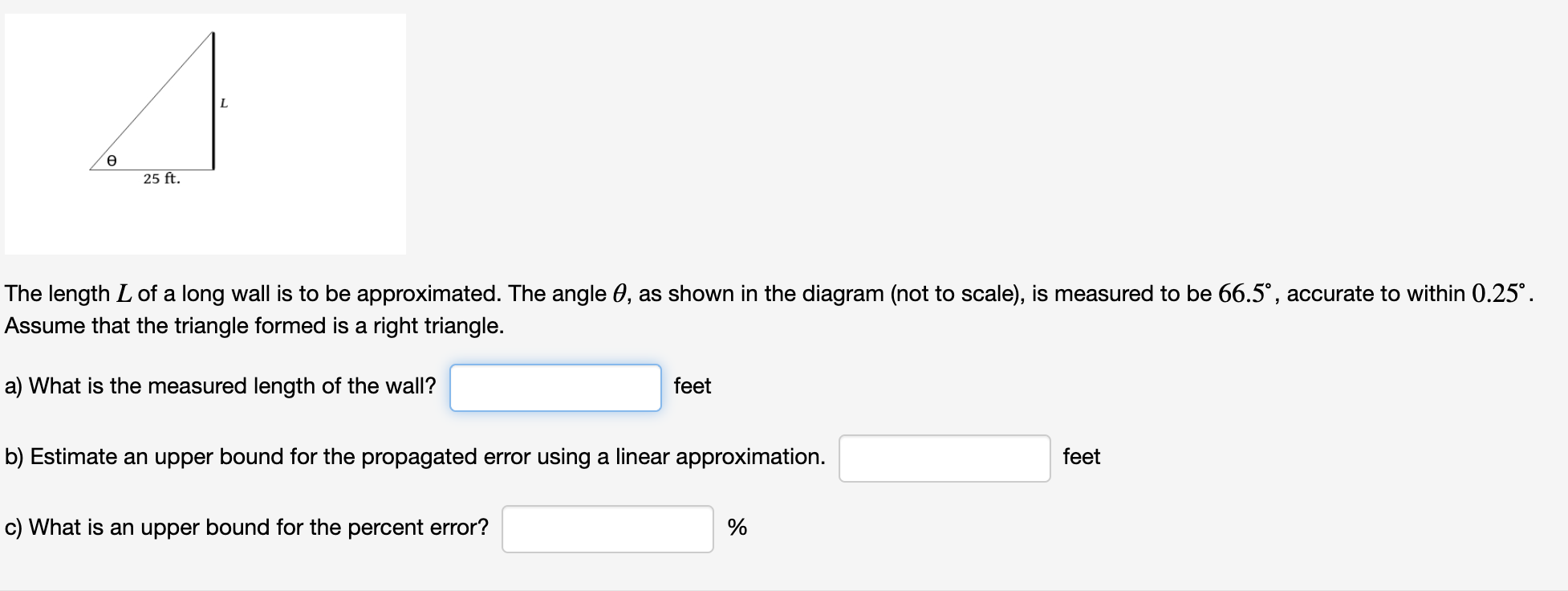Click the italic θ variable in paragraph
The width and height of the screenshot is (1568, 591).
(619, 294)
